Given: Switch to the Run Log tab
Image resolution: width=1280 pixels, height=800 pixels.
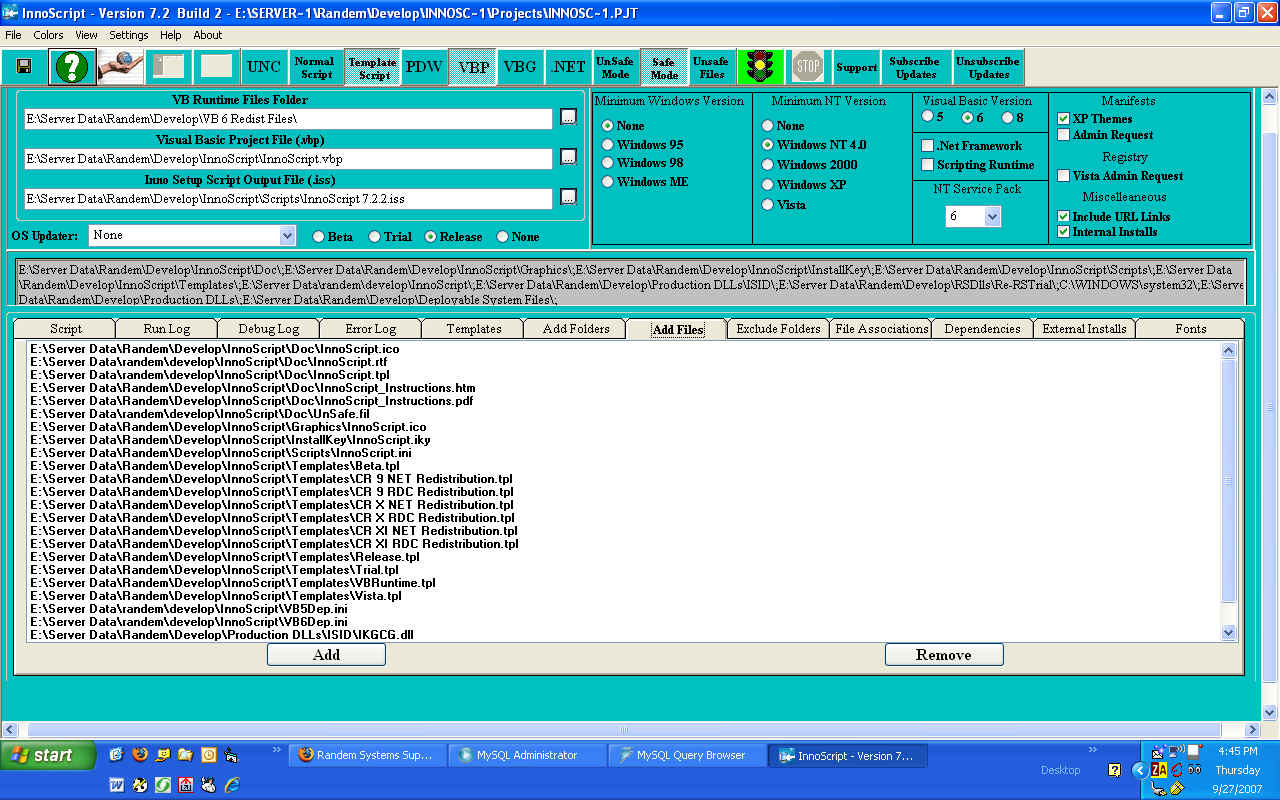Looking at the screenshot, I should tap(167, 328).
